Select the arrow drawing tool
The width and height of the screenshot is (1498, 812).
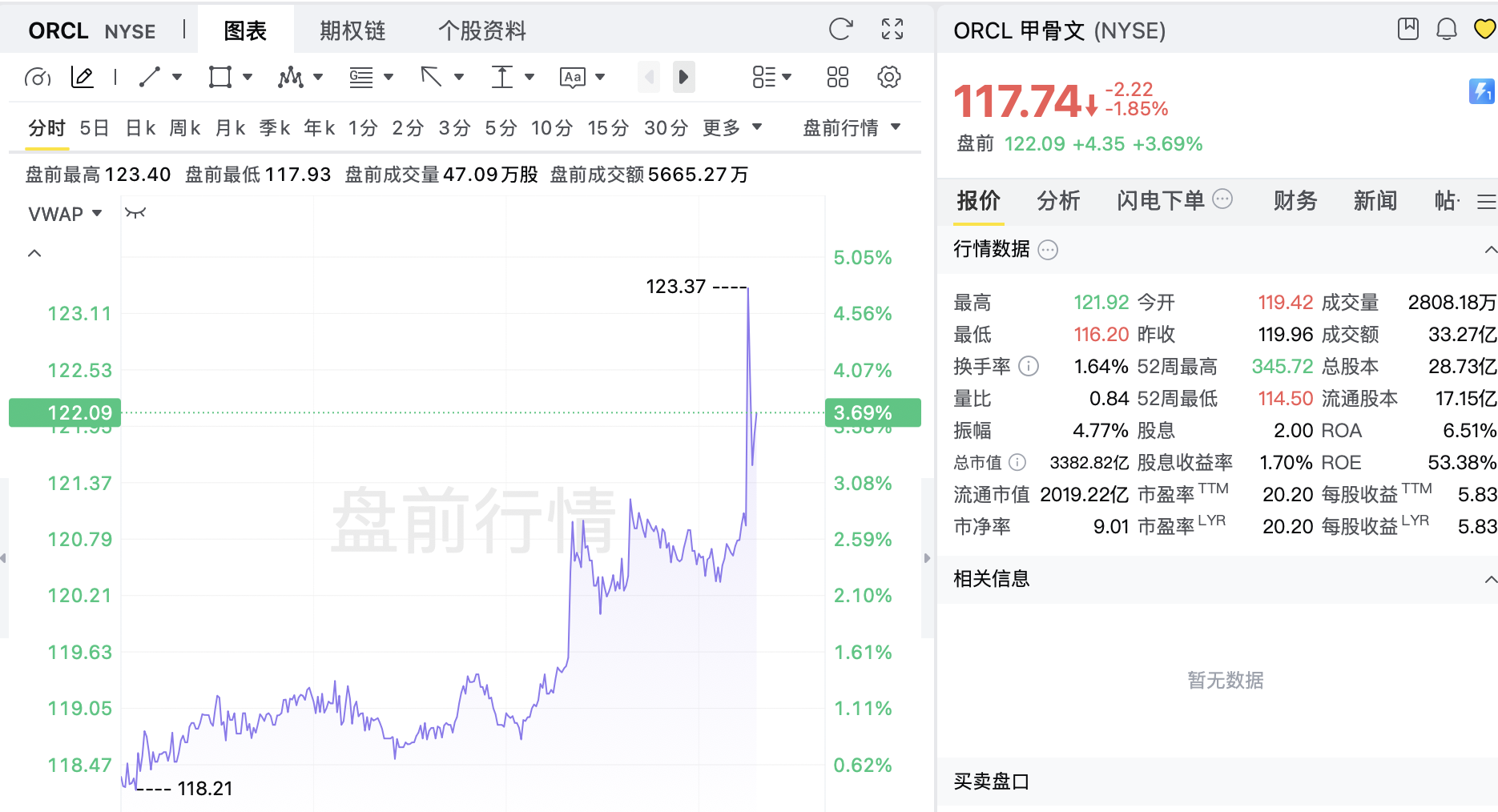431,77
